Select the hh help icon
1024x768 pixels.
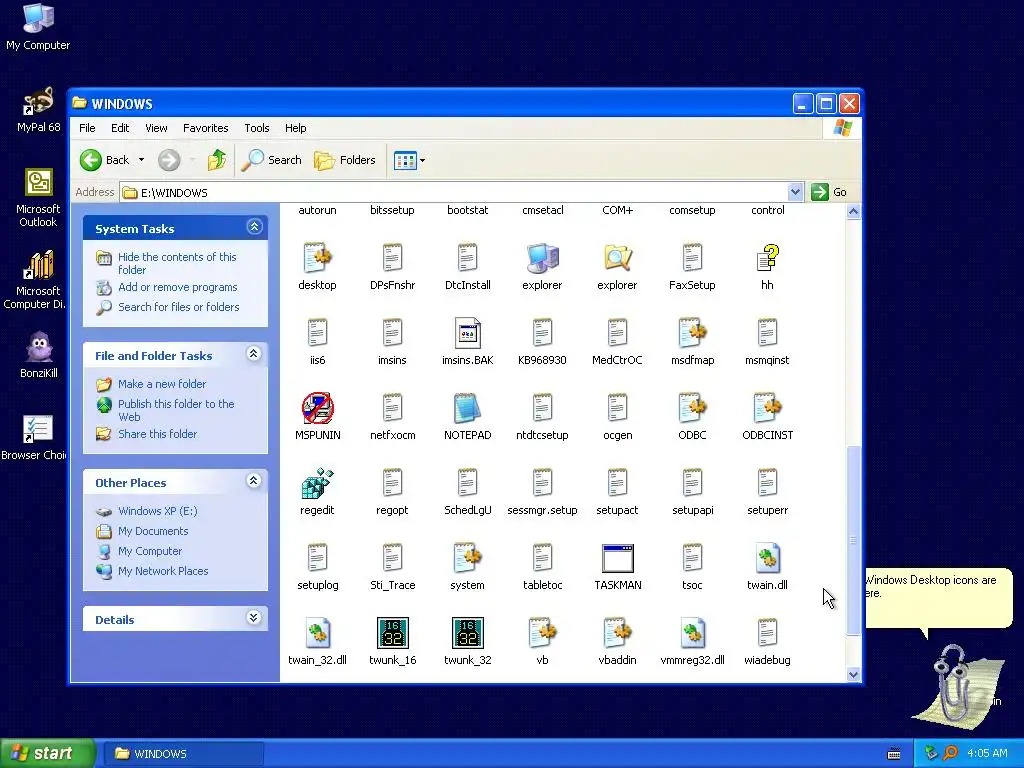coord(767,259)
